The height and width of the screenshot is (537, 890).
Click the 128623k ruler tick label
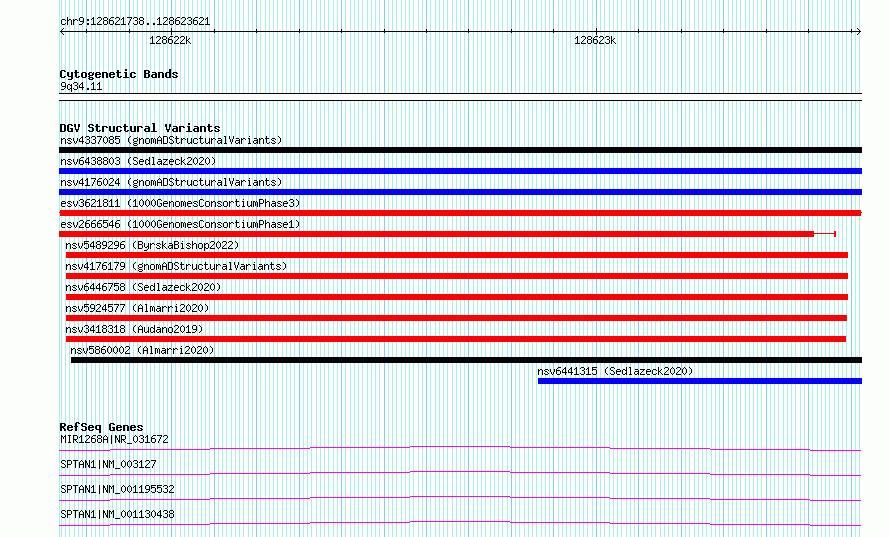595,40
